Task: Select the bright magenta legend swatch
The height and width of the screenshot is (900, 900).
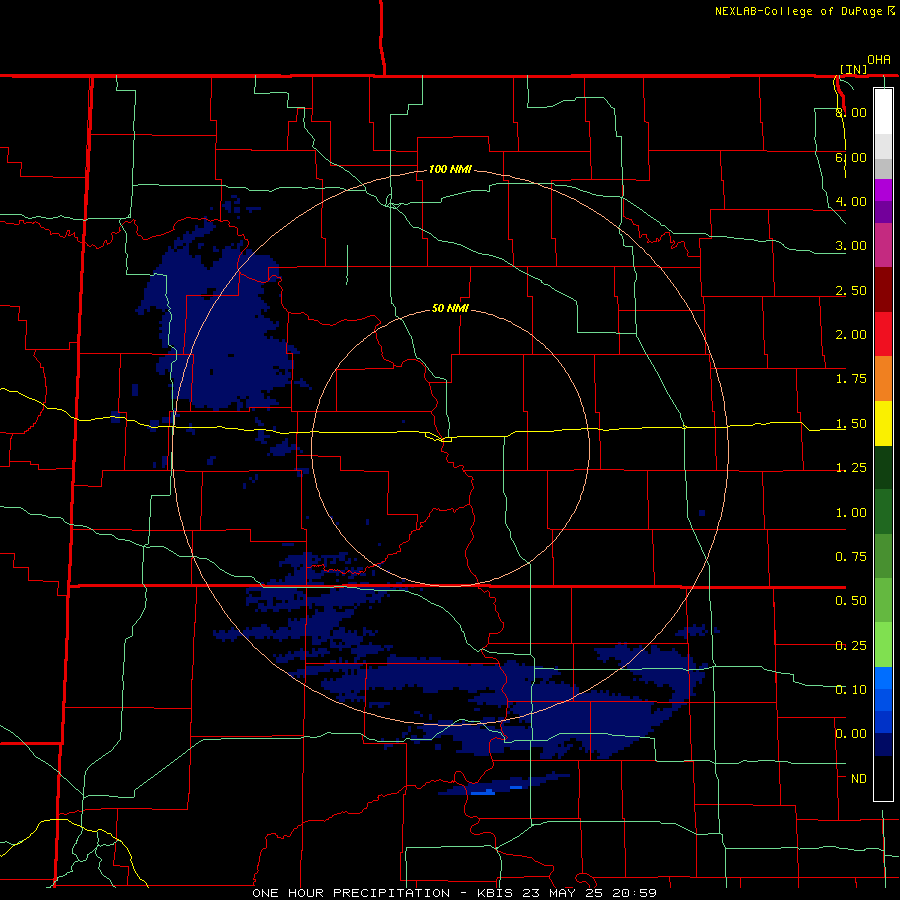Action: [x=883, y=190]
